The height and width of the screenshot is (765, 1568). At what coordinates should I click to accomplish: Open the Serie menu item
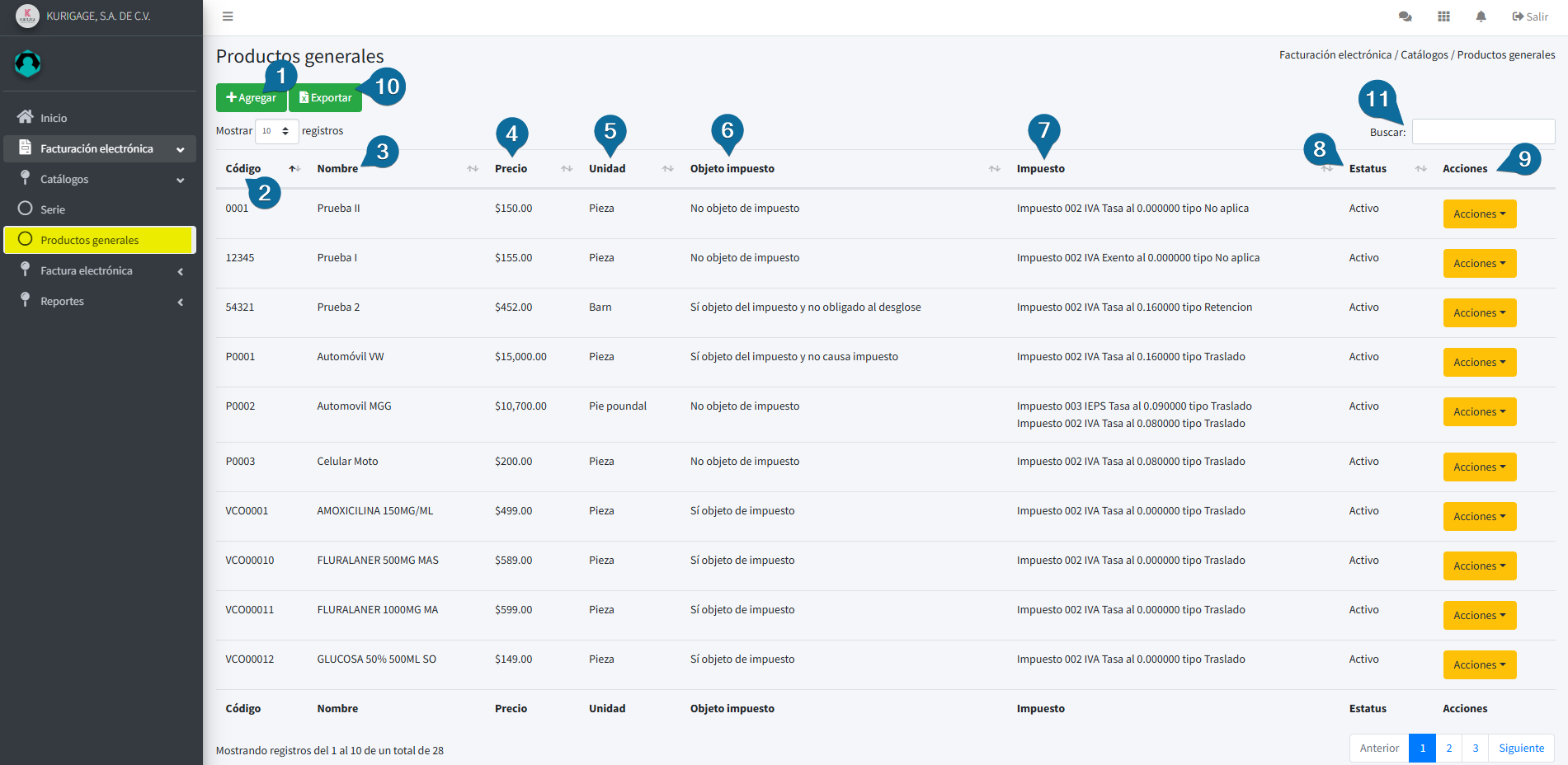coord(53,209)
